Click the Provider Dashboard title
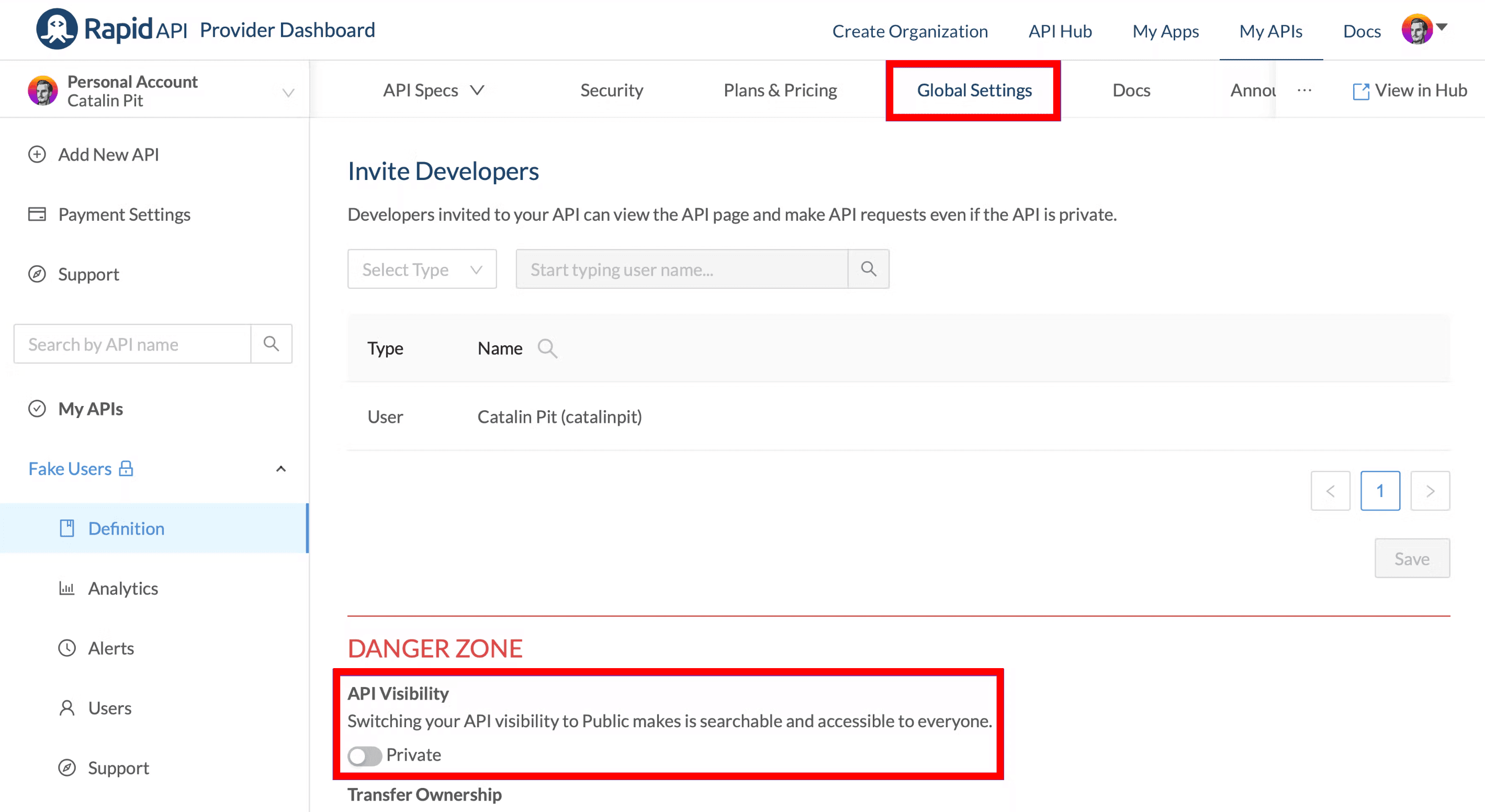1485x812 pixels. pos(287,29)
